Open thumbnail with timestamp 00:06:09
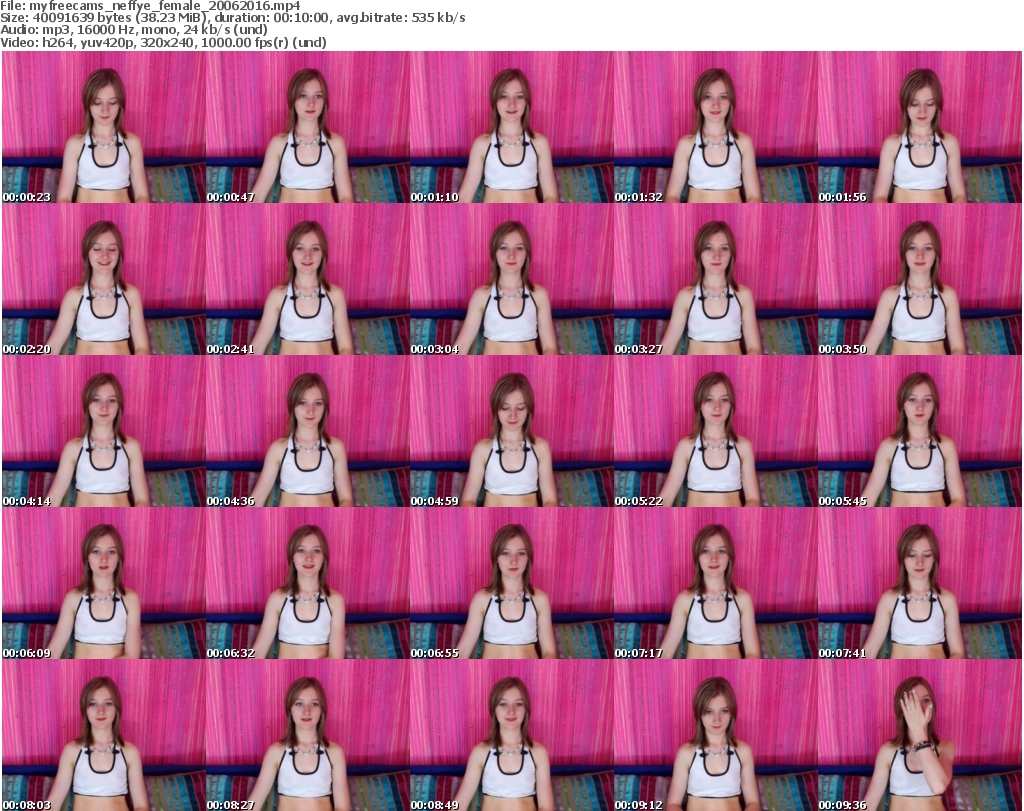Viewport: 1024px width, 811px height. 104,583
